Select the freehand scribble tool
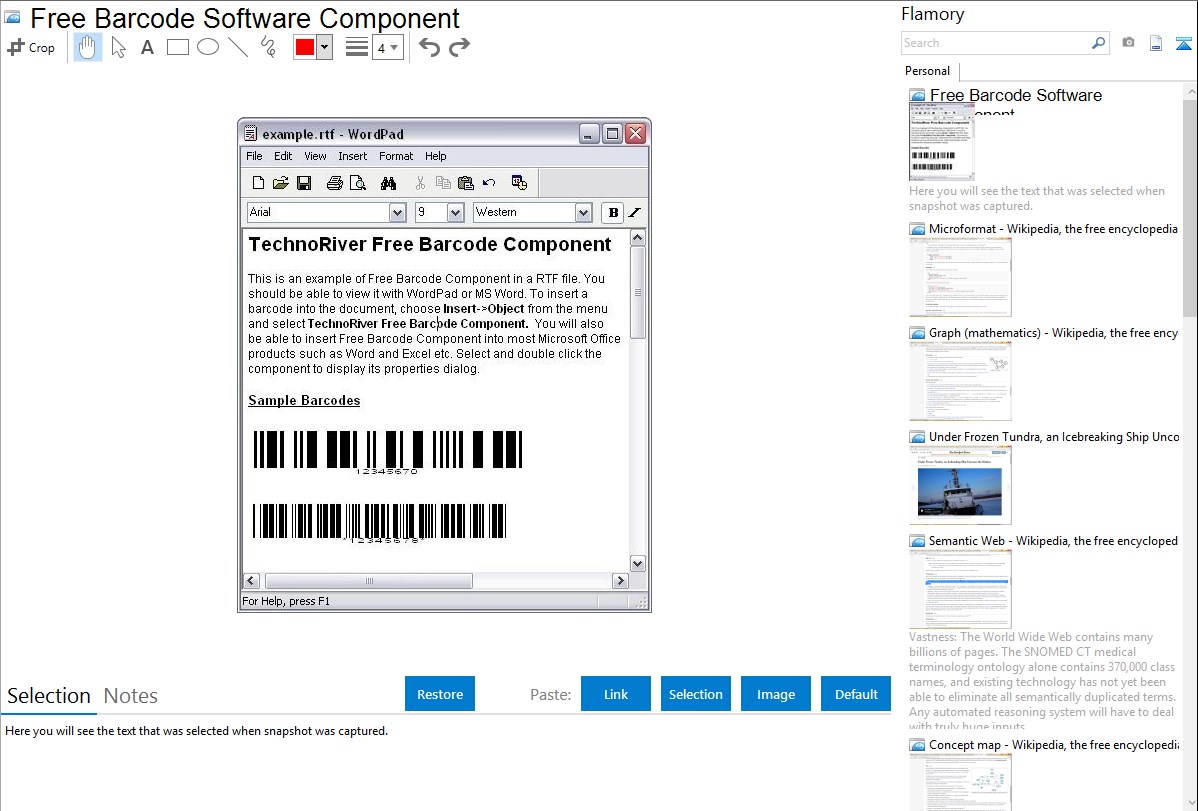 [268, 47]
